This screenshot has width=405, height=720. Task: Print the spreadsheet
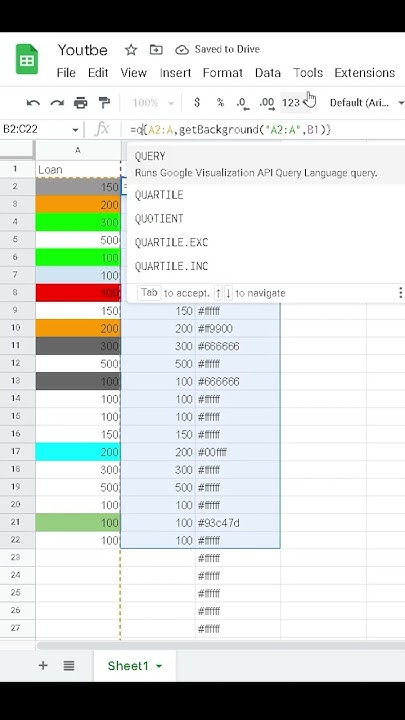click(x=80, y=103)
